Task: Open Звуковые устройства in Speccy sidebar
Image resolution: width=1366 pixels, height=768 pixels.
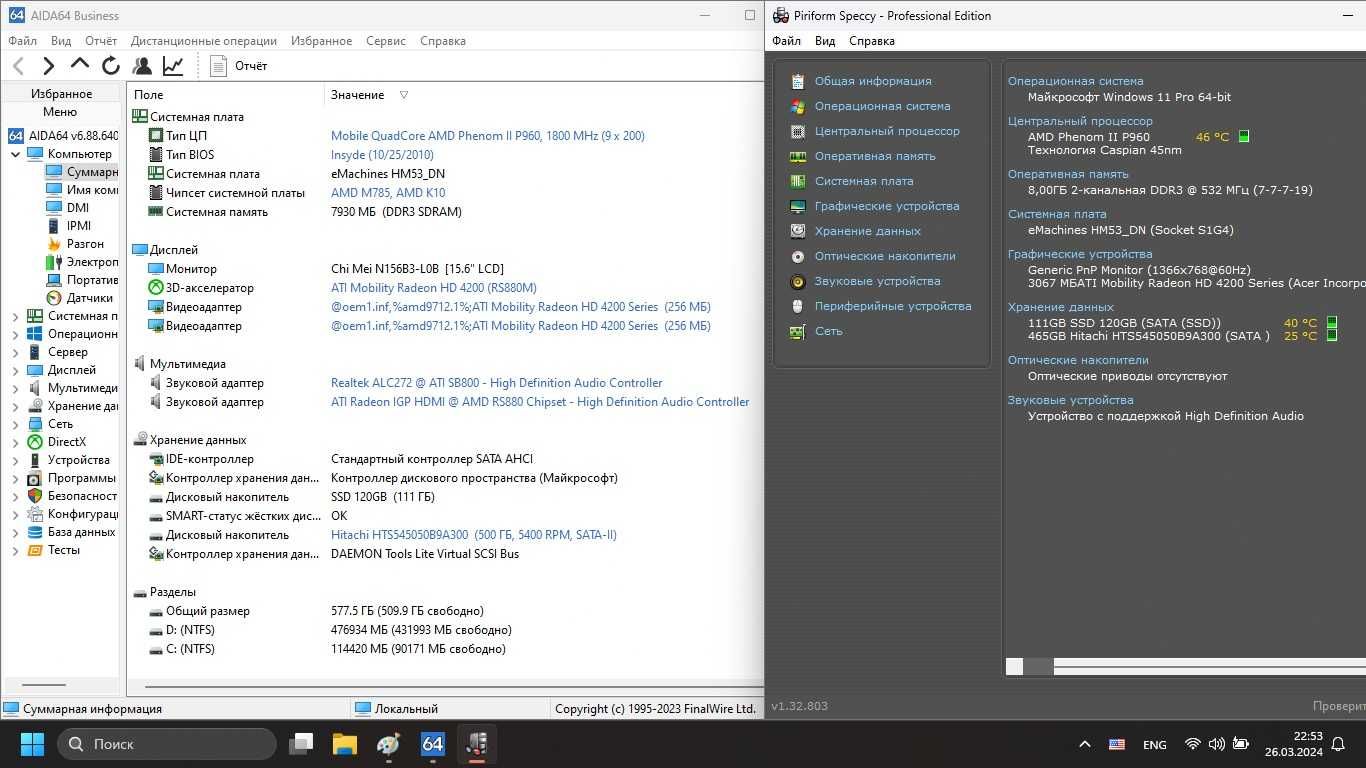Action: pos(877,281)
